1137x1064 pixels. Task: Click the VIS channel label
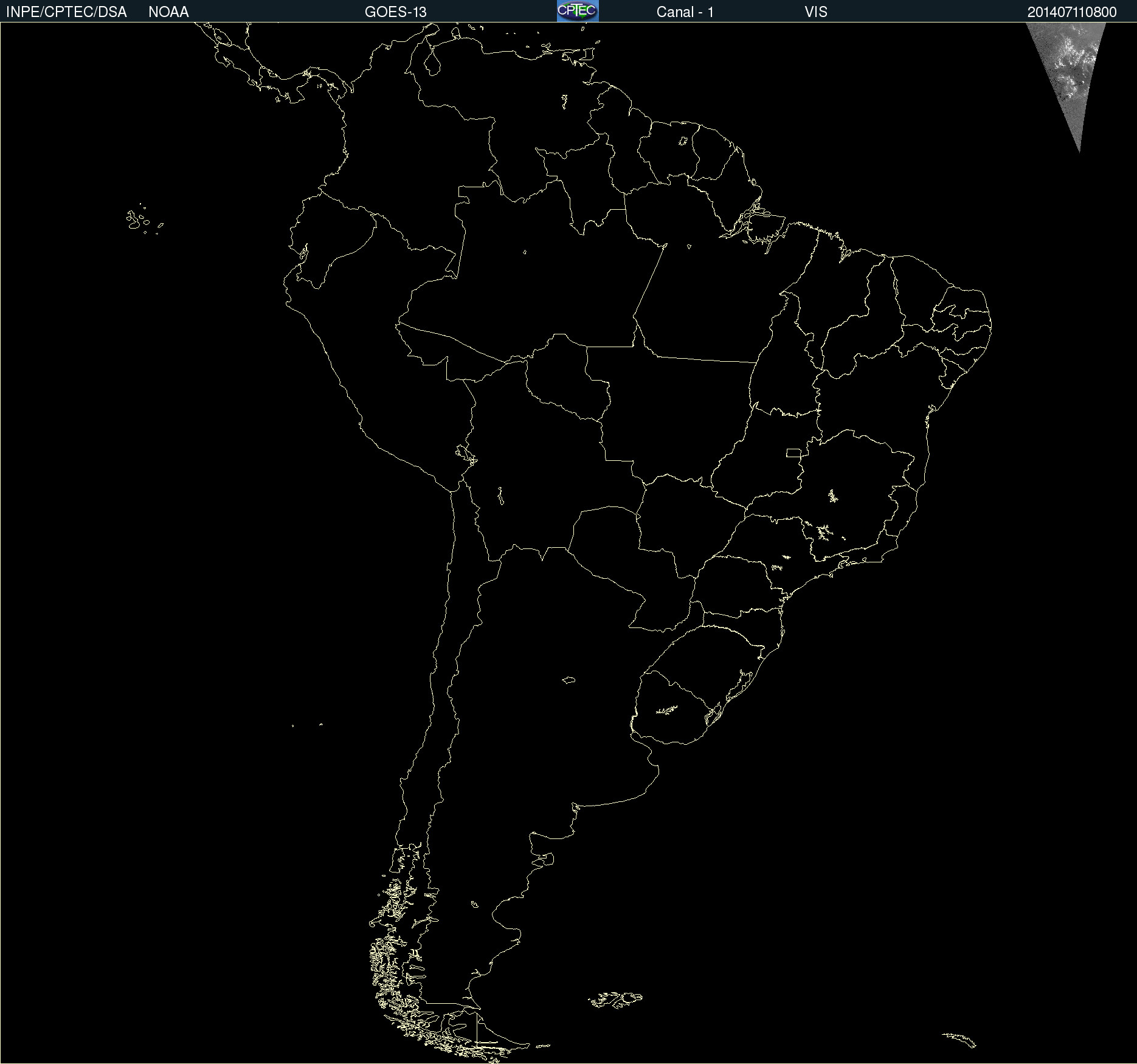(816, 12)
